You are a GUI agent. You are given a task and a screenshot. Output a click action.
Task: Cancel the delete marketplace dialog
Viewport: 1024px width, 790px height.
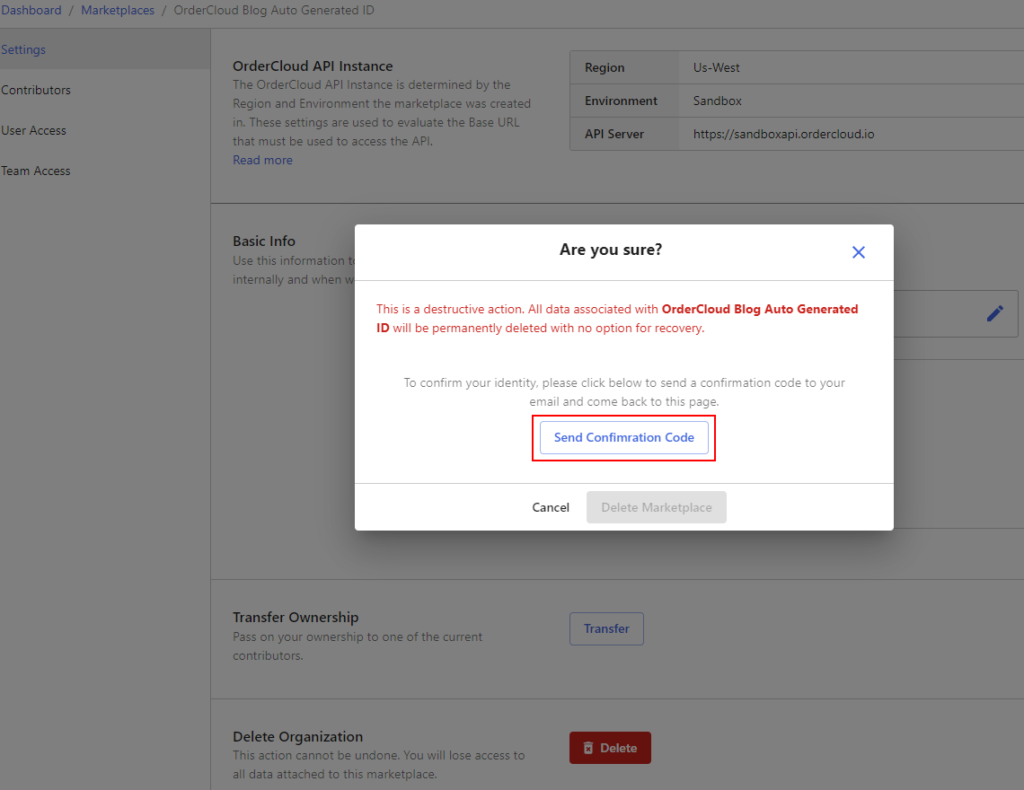click(x=551, y=507)
